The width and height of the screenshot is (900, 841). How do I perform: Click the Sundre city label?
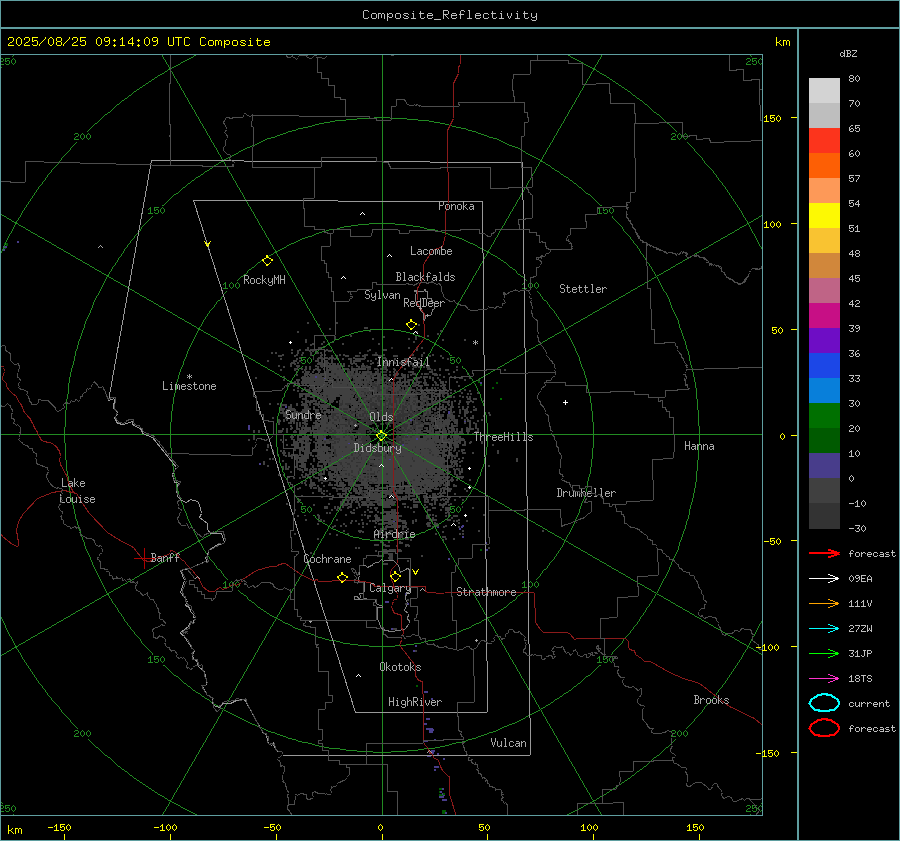pyautogui.click(x=303, y=414)
